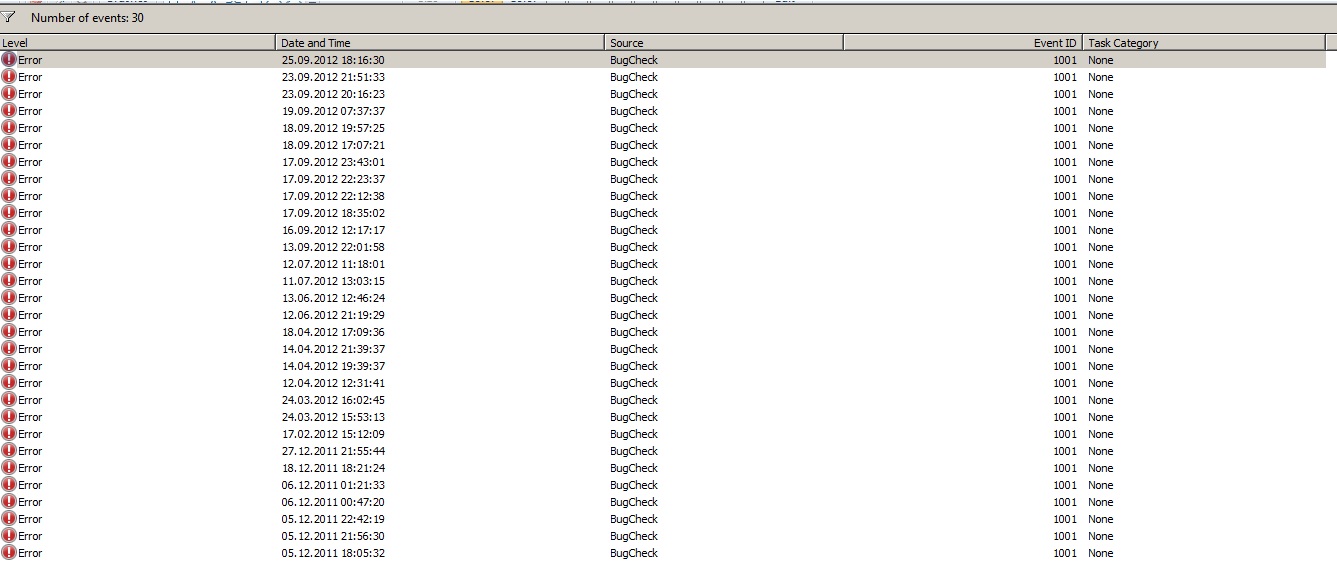
Task: Click error icon for 13.06.2012 12:46:24 event
Action: (x=9, y=298)
